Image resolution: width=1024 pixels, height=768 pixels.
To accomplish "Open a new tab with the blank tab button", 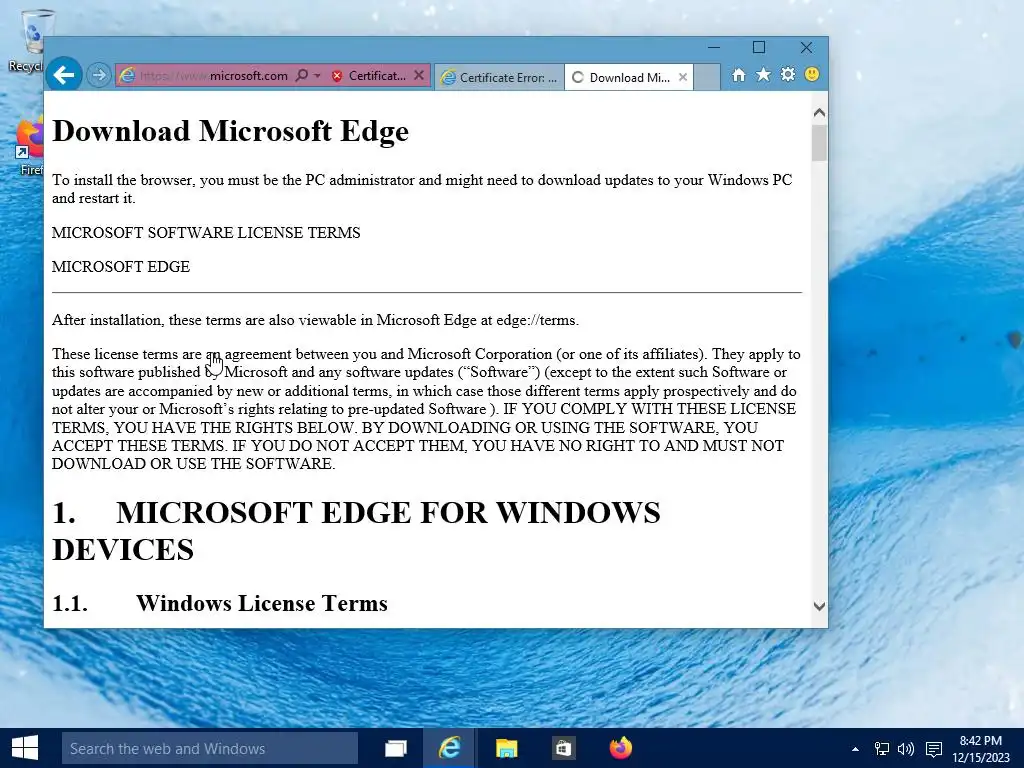I will 707,77.
